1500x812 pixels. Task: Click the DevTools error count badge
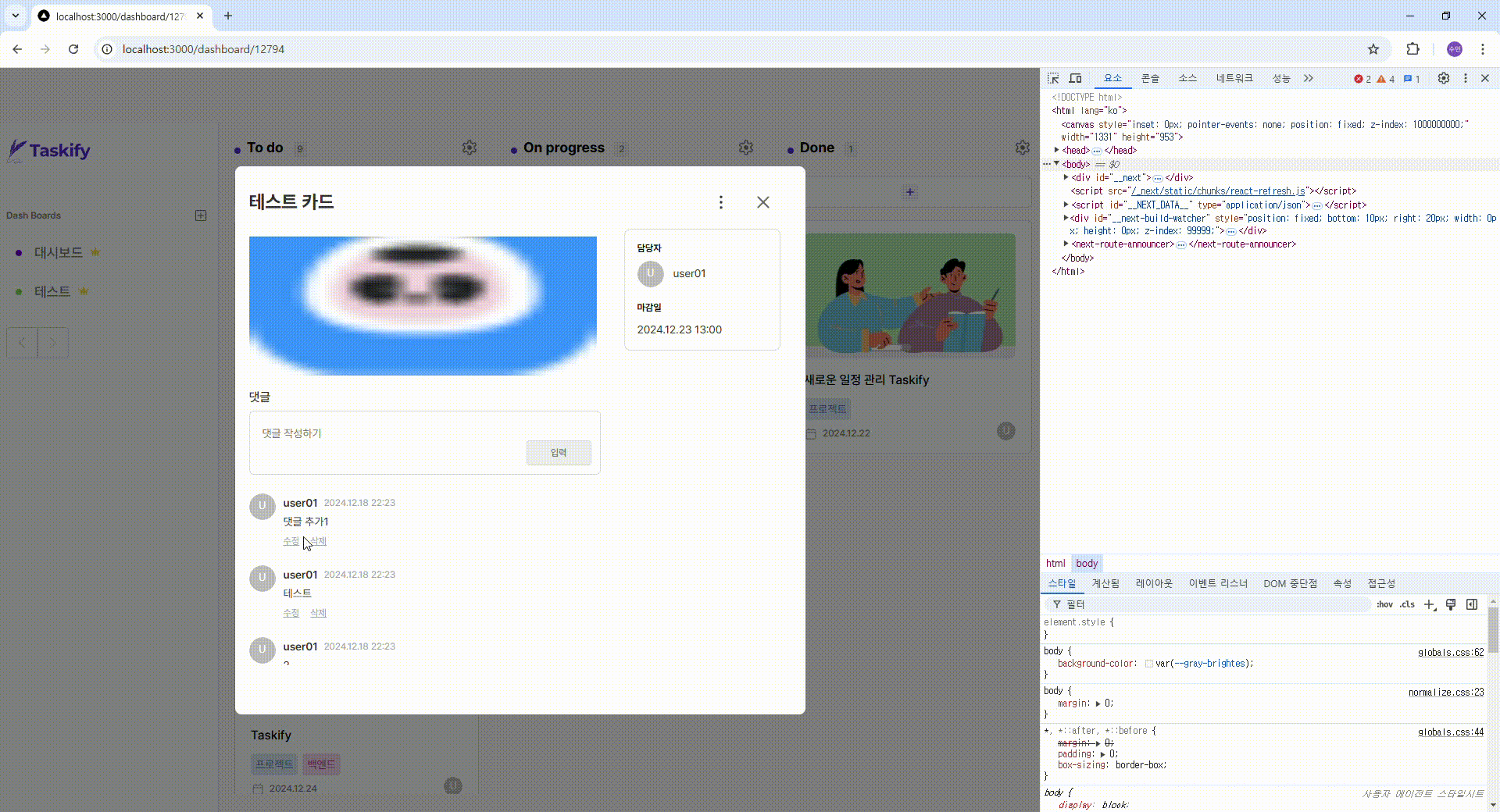tap(1362, 79)
